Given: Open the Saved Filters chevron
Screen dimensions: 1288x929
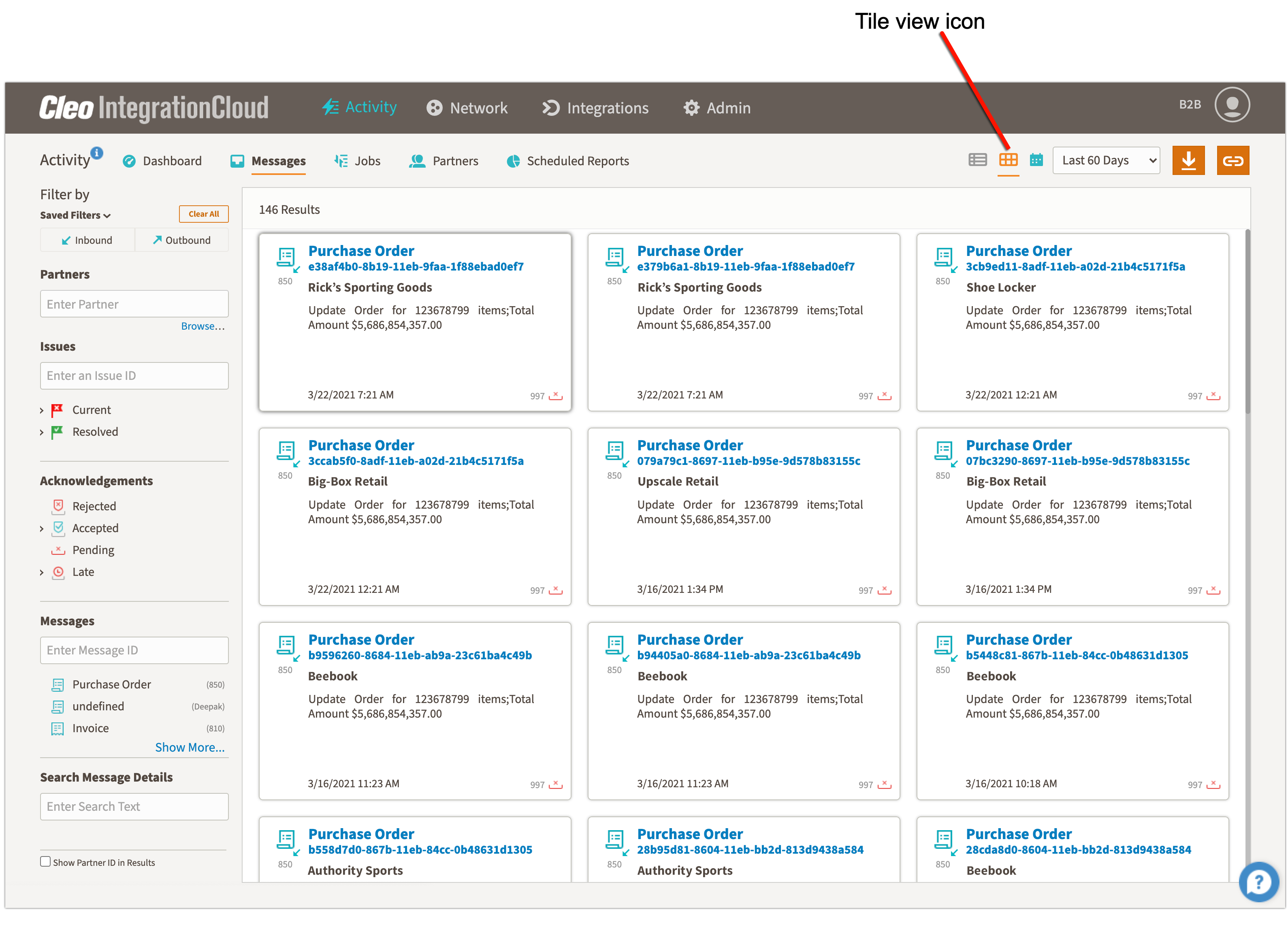Looking at the screenshot, I should [x=107, y=215].
